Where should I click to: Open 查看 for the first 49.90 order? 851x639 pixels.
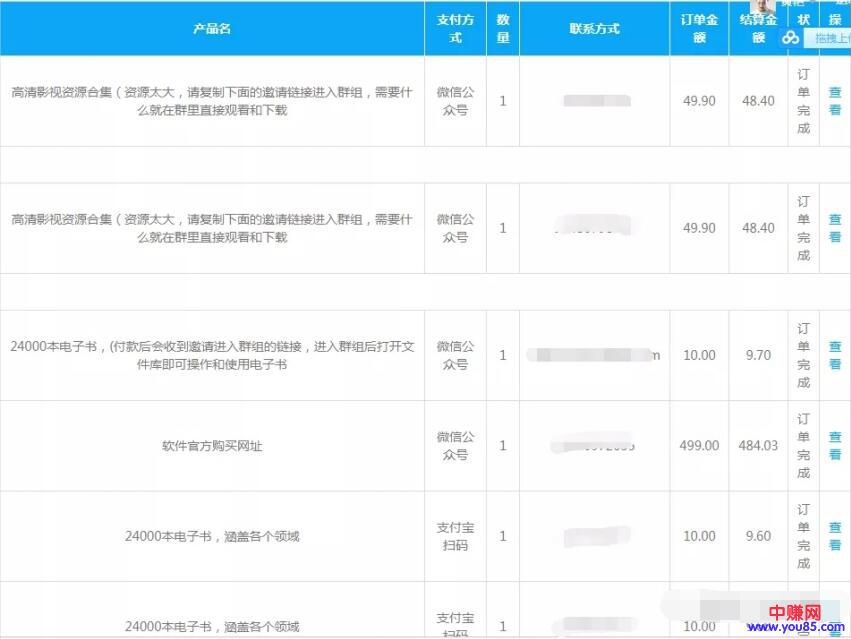tap(835, 101)
